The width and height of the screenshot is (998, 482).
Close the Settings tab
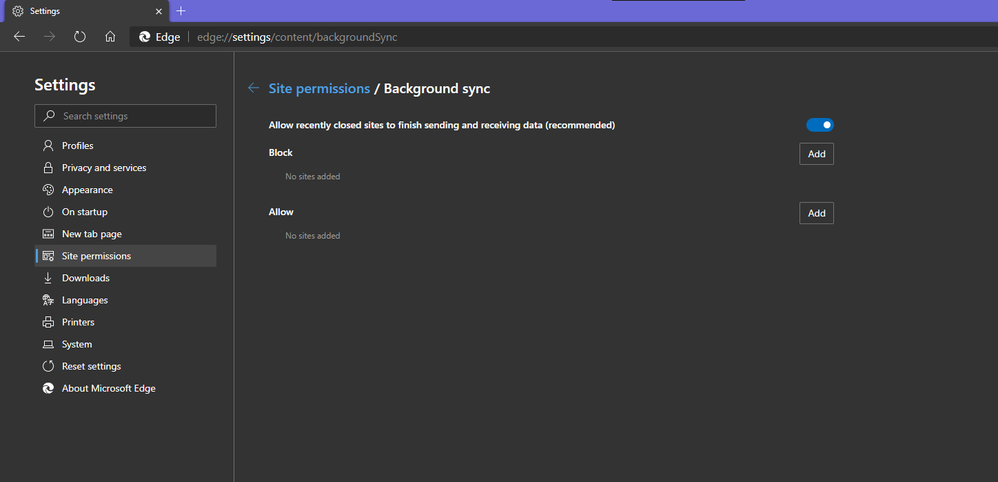tap(158, 11)
